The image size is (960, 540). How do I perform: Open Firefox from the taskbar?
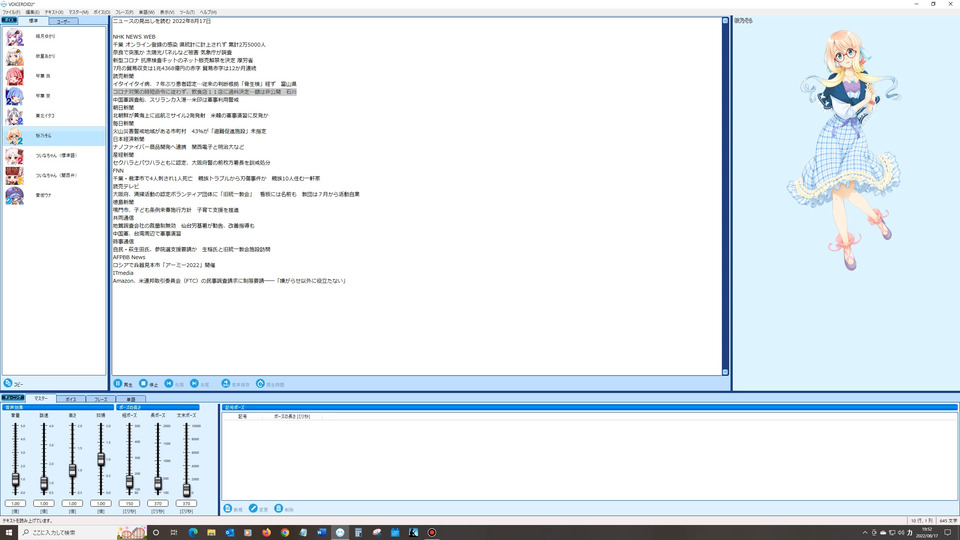click(x=266, y=533)
